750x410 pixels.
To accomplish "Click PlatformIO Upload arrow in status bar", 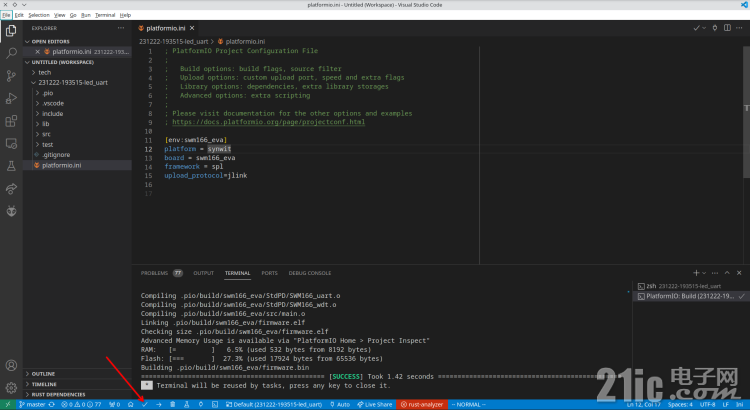I will click(159, 405).
